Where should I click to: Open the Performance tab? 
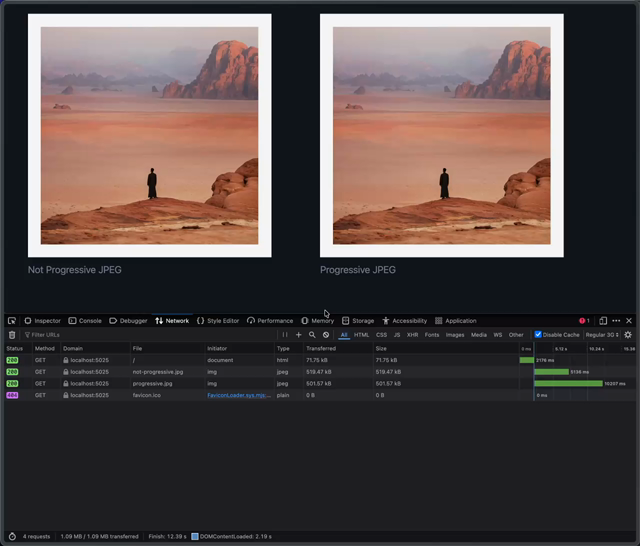point(270,321)
